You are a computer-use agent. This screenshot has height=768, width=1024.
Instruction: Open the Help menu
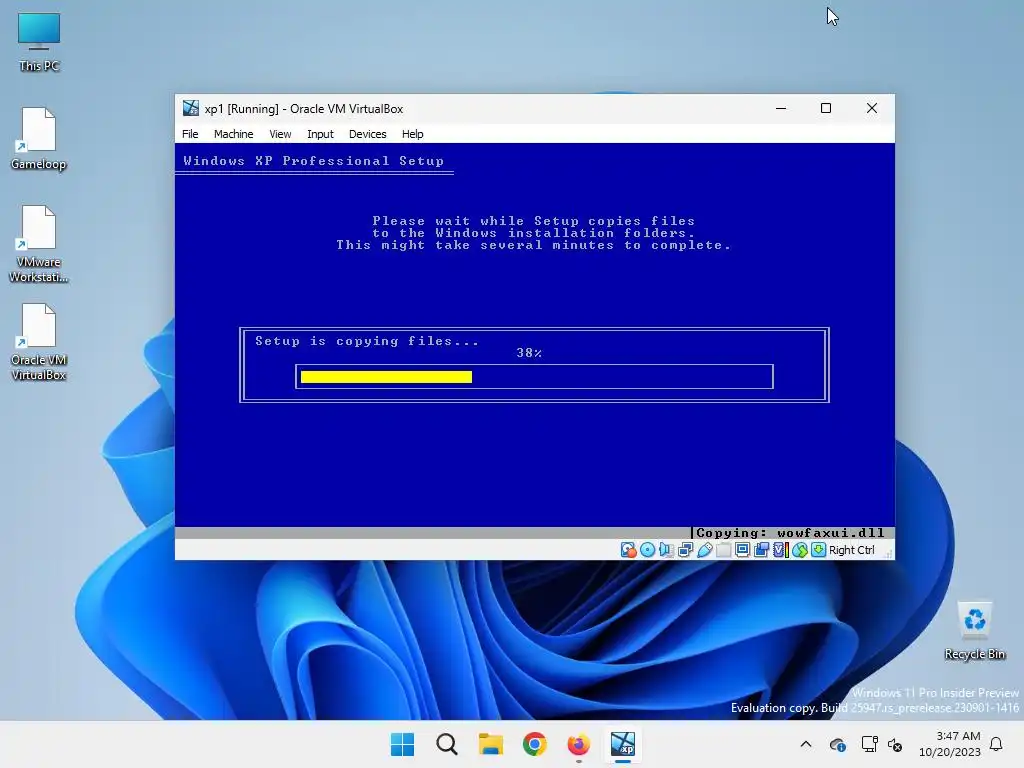pos(412,134)
